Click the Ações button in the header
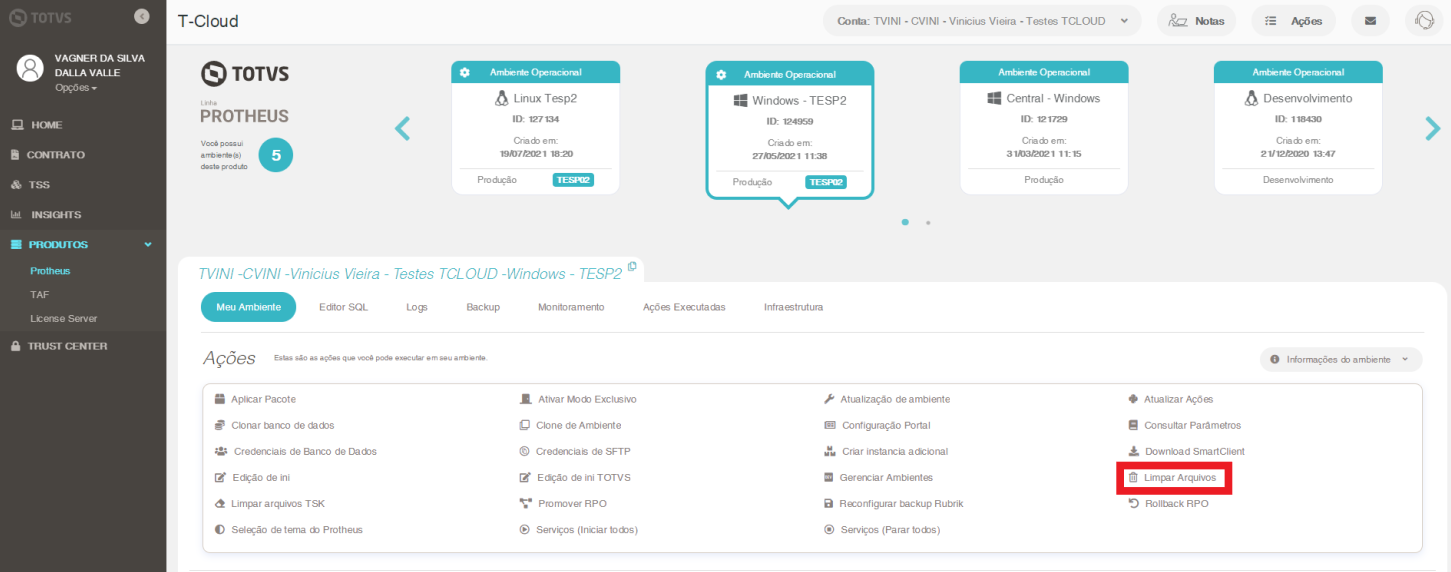The width and height of the screenshot is (1451, 572). coord(1293,20)
